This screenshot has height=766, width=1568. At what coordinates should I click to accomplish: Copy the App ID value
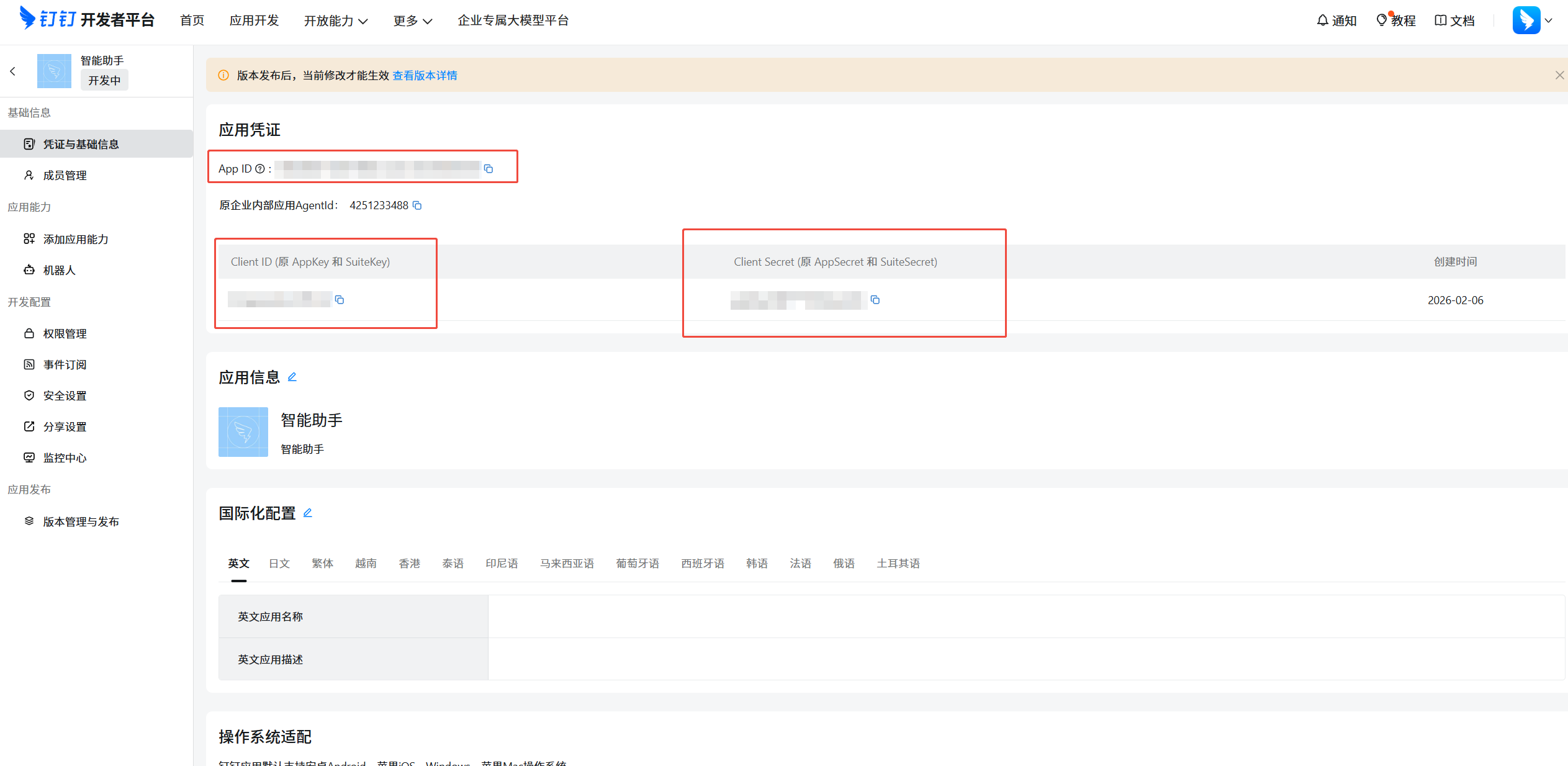[x=489, y=169]
